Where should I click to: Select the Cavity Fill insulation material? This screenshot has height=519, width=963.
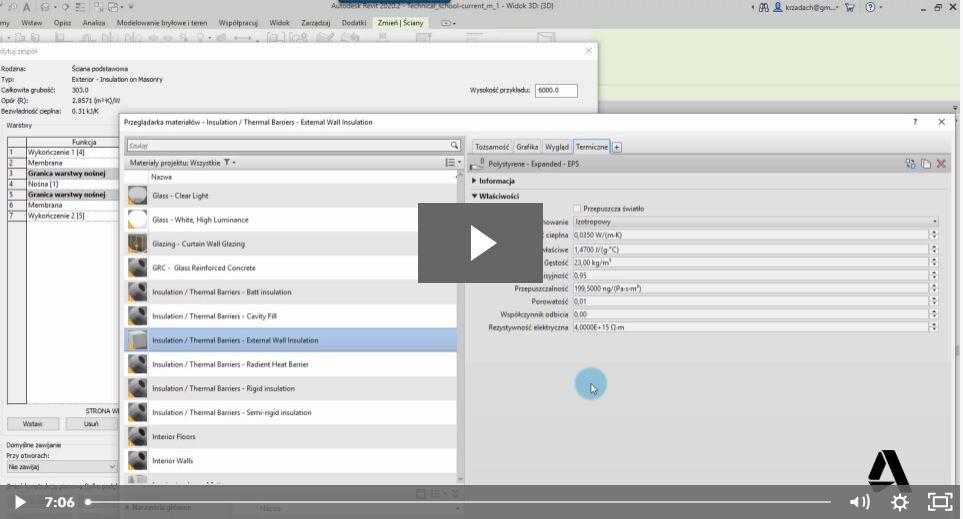290,316
